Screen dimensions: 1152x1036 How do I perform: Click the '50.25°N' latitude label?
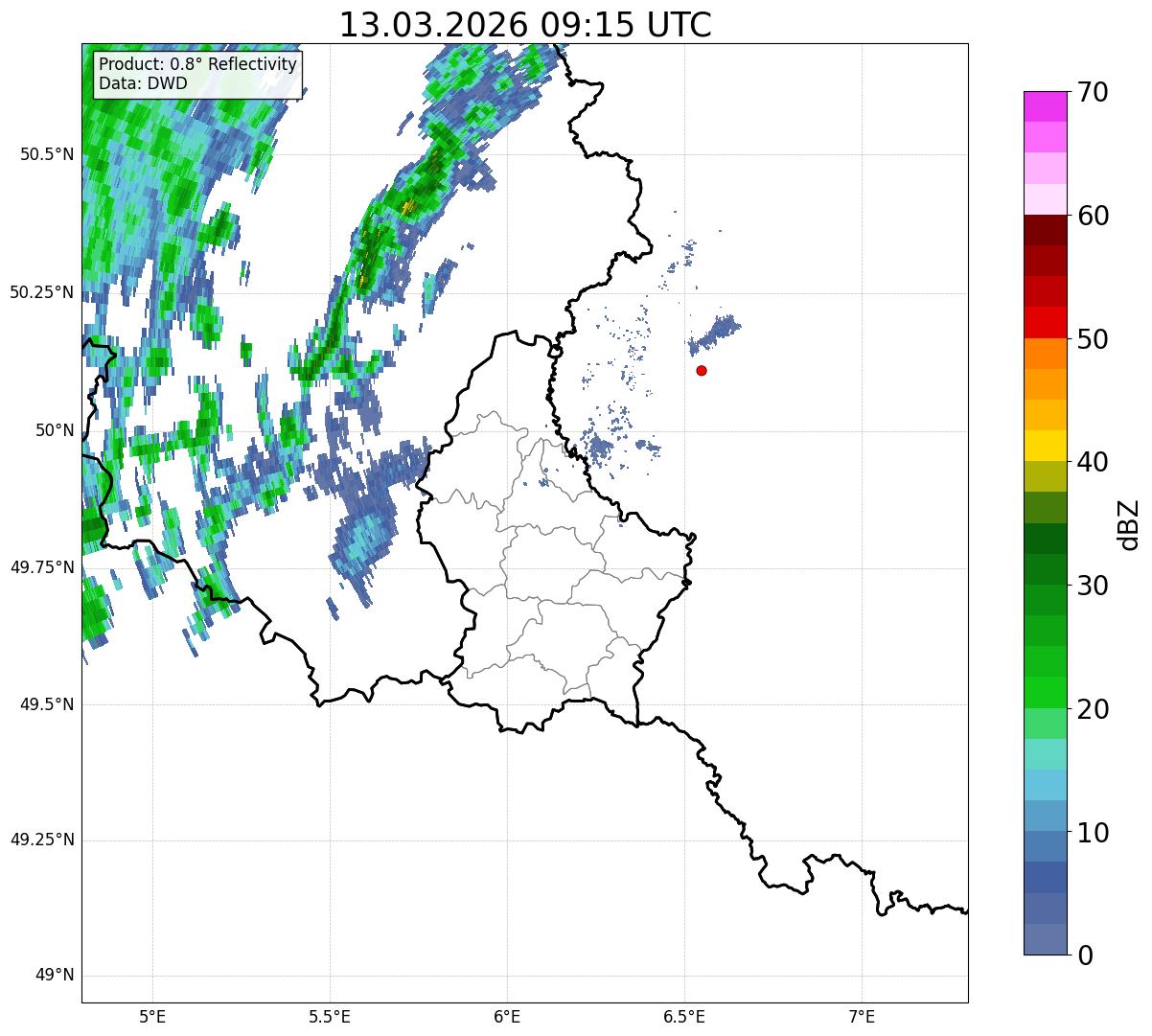[42, 292]
